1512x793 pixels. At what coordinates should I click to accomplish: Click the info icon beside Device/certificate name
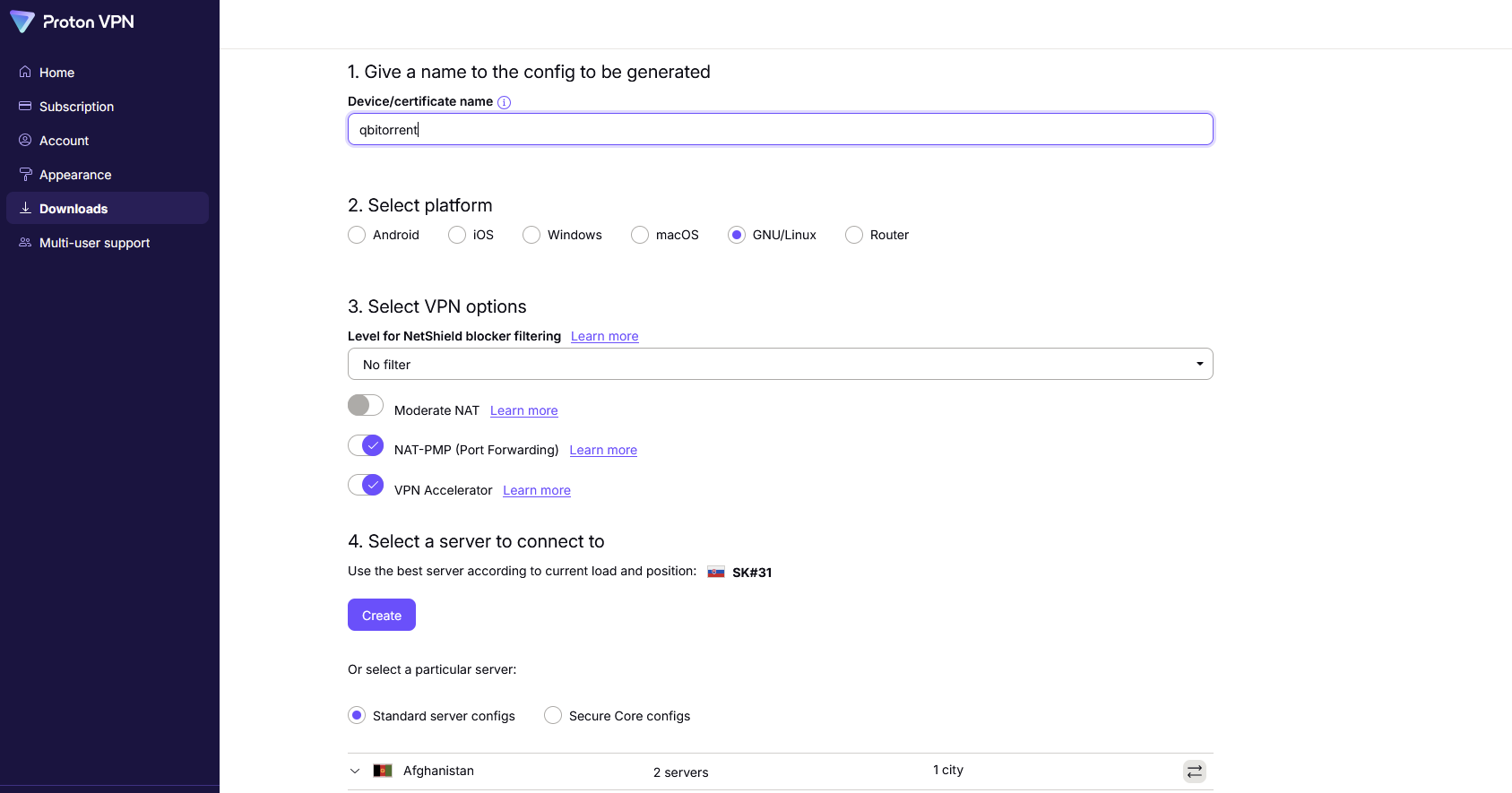point(504,102)
